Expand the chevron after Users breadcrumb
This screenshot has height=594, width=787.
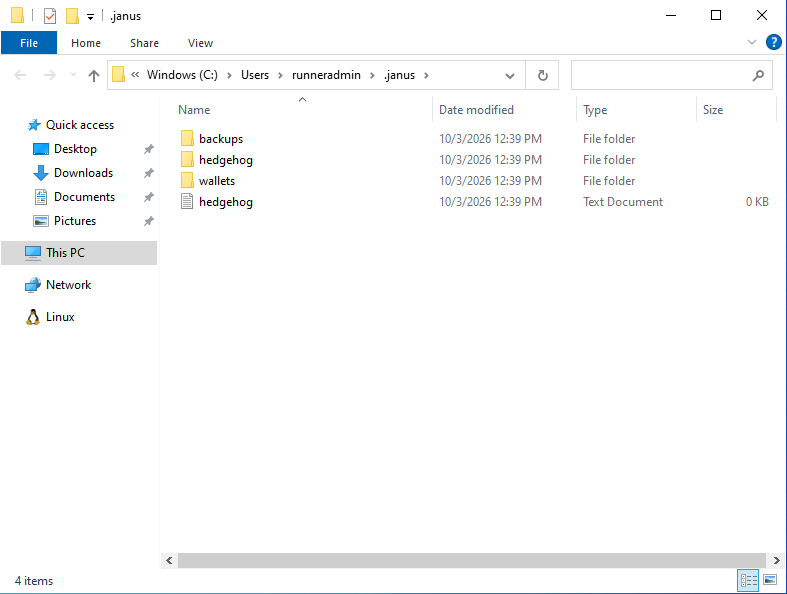click(281, 75)
